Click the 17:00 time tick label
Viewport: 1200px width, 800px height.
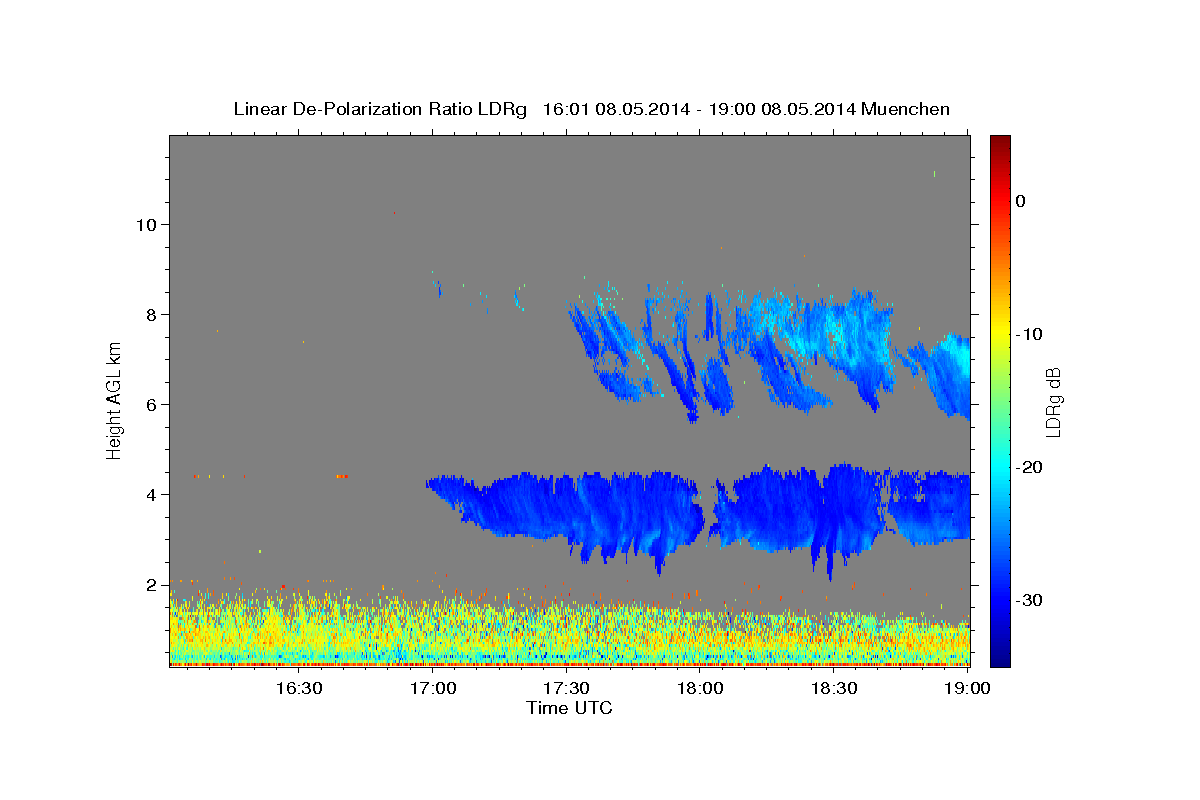tap(433, 689)
